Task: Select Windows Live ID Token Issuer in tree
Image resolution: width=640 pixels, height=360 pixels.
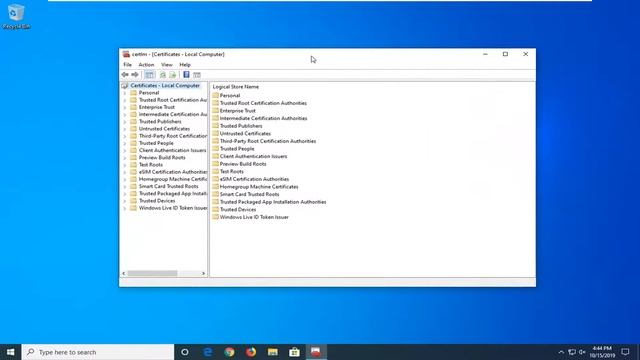Action: pos(173,208)
